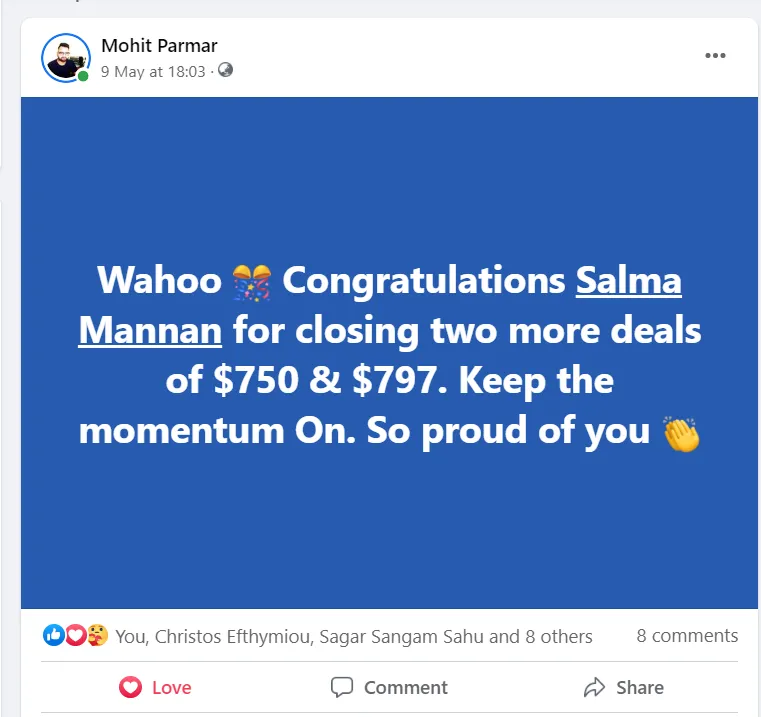Click the heart icon on Love button
This screenshot has width=761, height=717.
[130, 687]
